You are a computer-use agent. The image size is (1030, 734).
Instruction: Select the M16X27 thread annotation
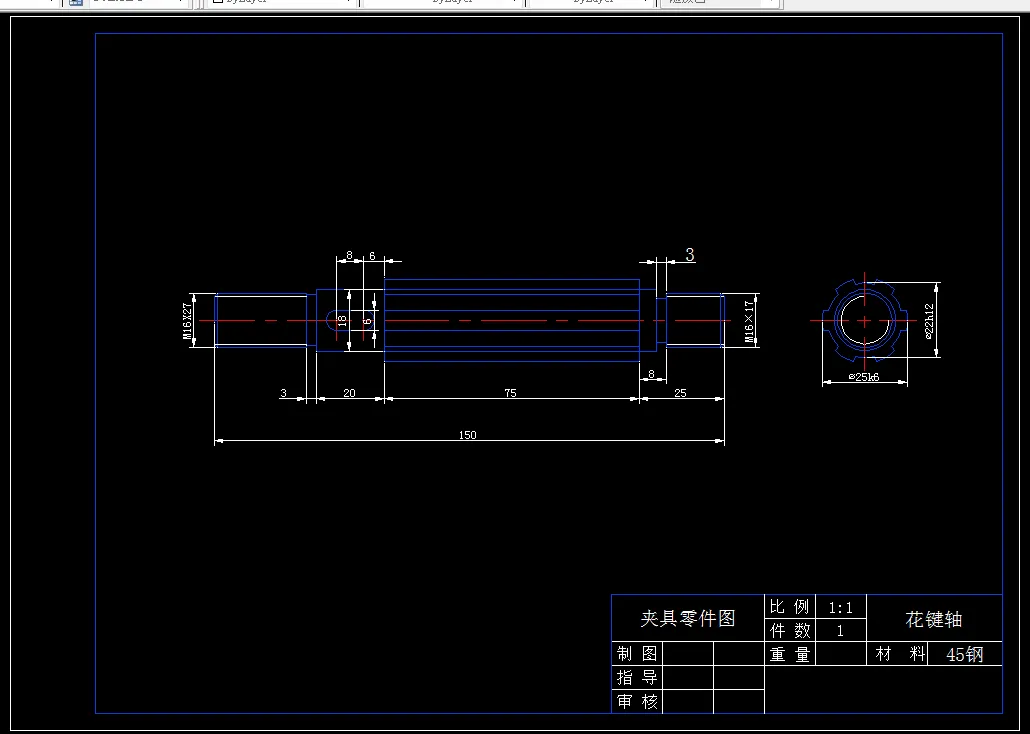pyautogui.click(x=188, y=321)
